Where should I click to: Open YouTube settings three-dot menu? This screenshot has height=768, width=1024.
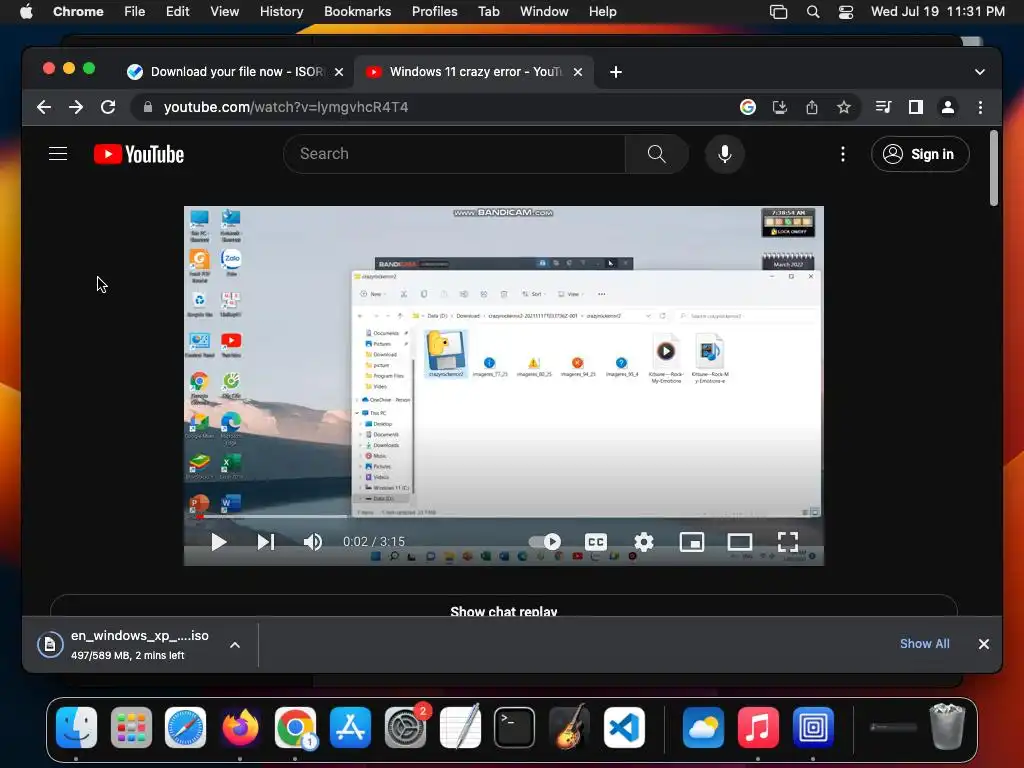(843, 154)
